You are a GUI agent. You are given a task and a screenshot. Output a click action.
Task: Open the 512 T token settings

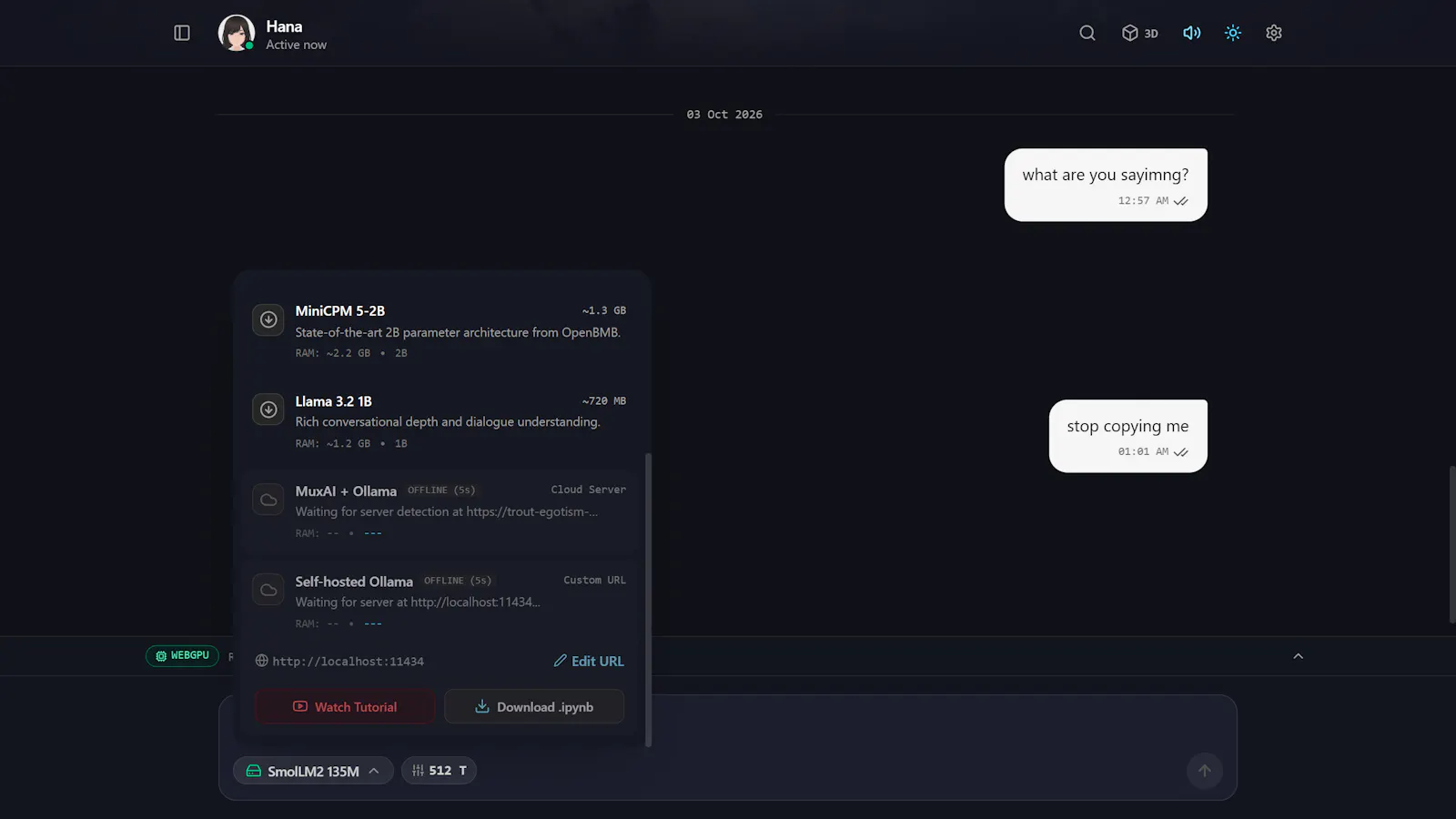(439, 771)
